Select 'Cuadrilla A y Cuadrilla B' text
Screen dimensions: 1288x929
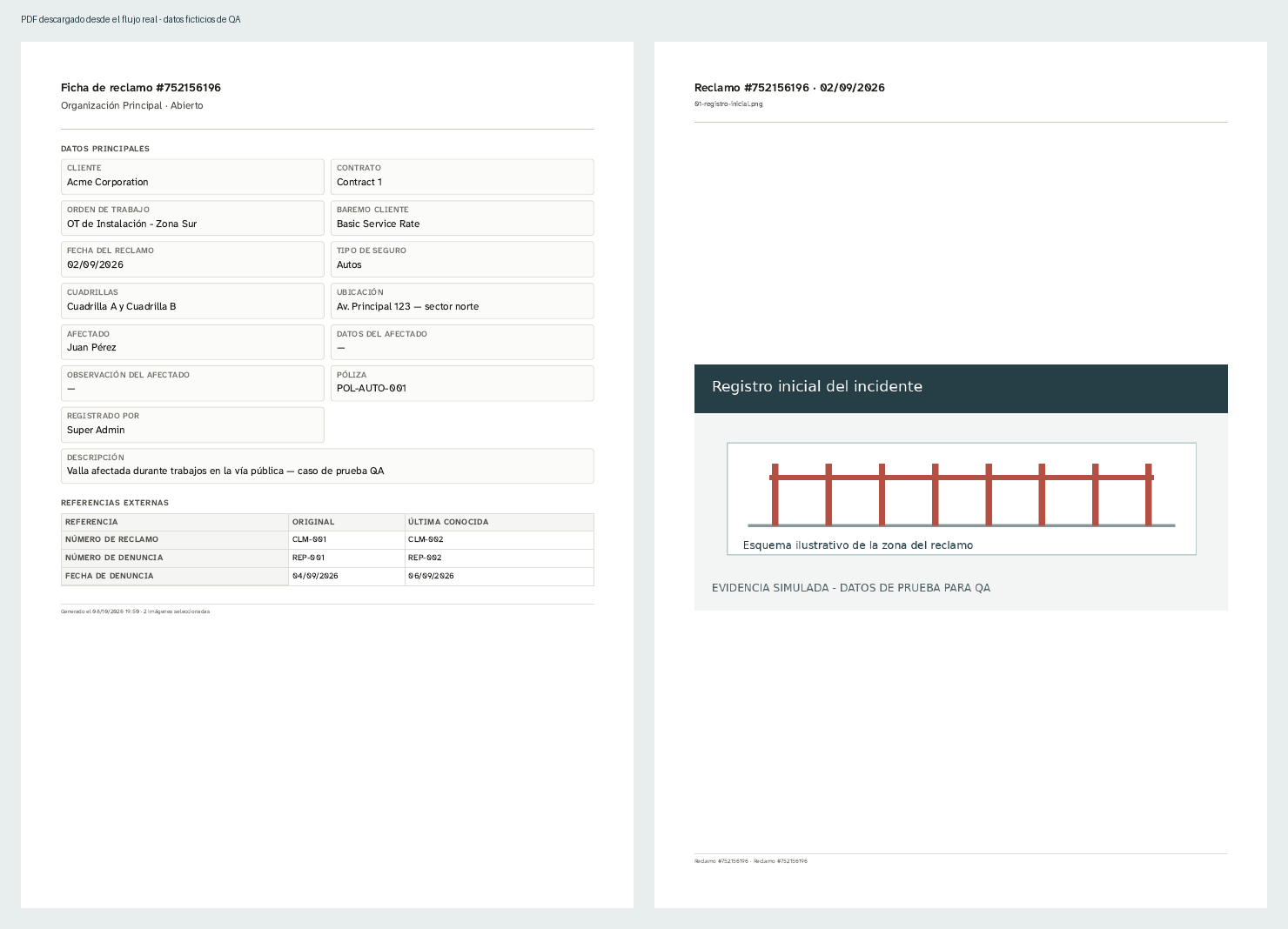coord(122,306)
